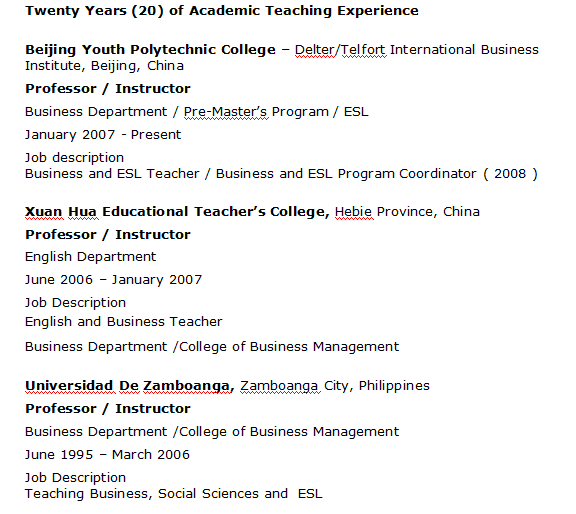Click the underlined word 'Xuan' in bold

(44, 212)
